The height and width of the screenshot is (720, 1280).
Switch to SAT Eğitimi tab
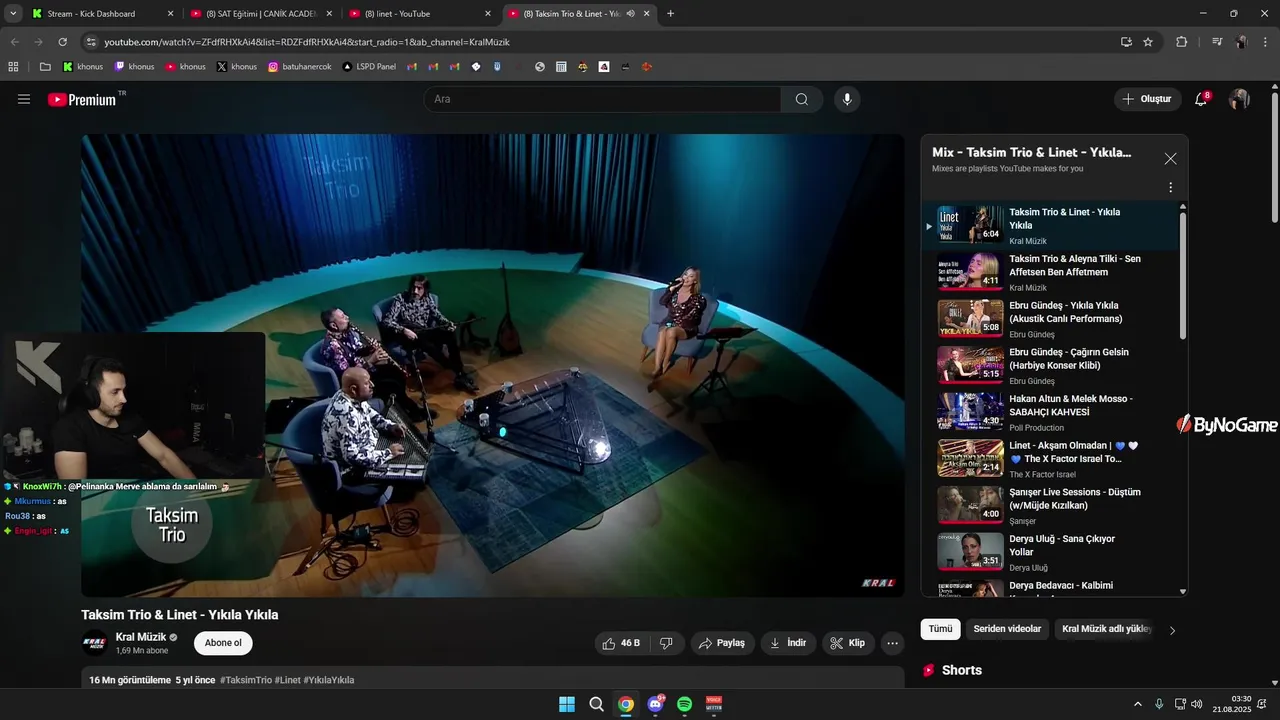coord(260,14)
